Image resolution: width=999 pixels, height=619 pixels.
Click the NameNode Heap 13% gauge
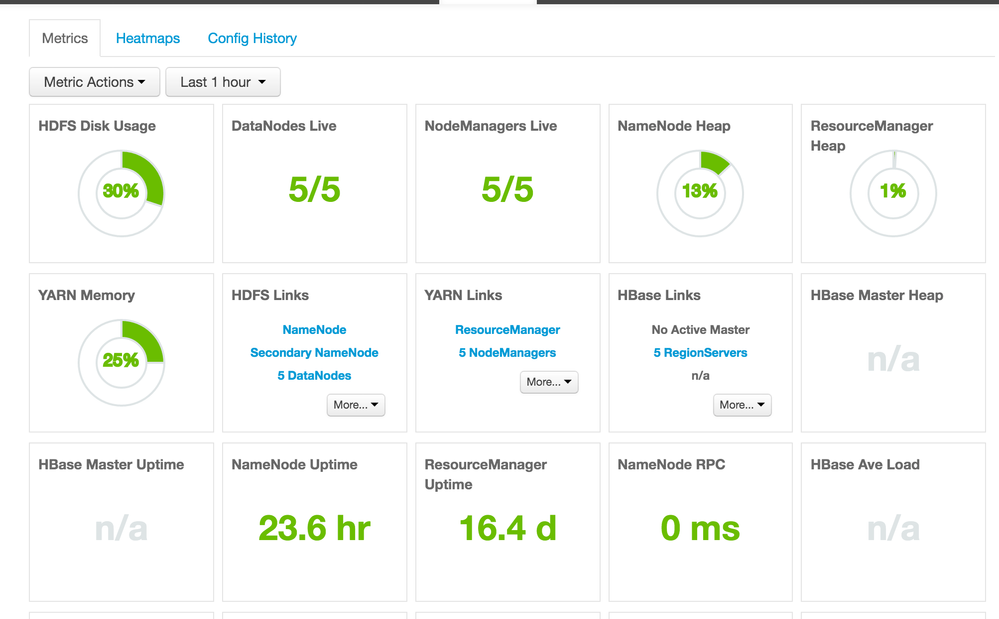point(700,193)
